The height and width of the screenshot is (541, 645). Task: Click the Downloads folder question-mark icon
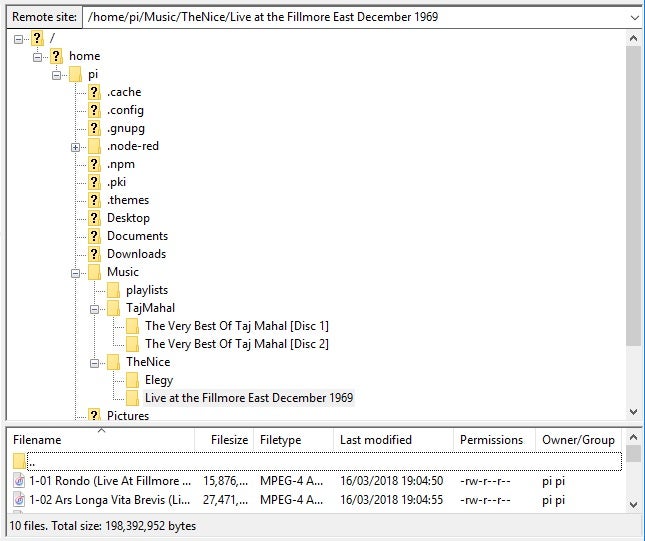click(x=94, y=254)
